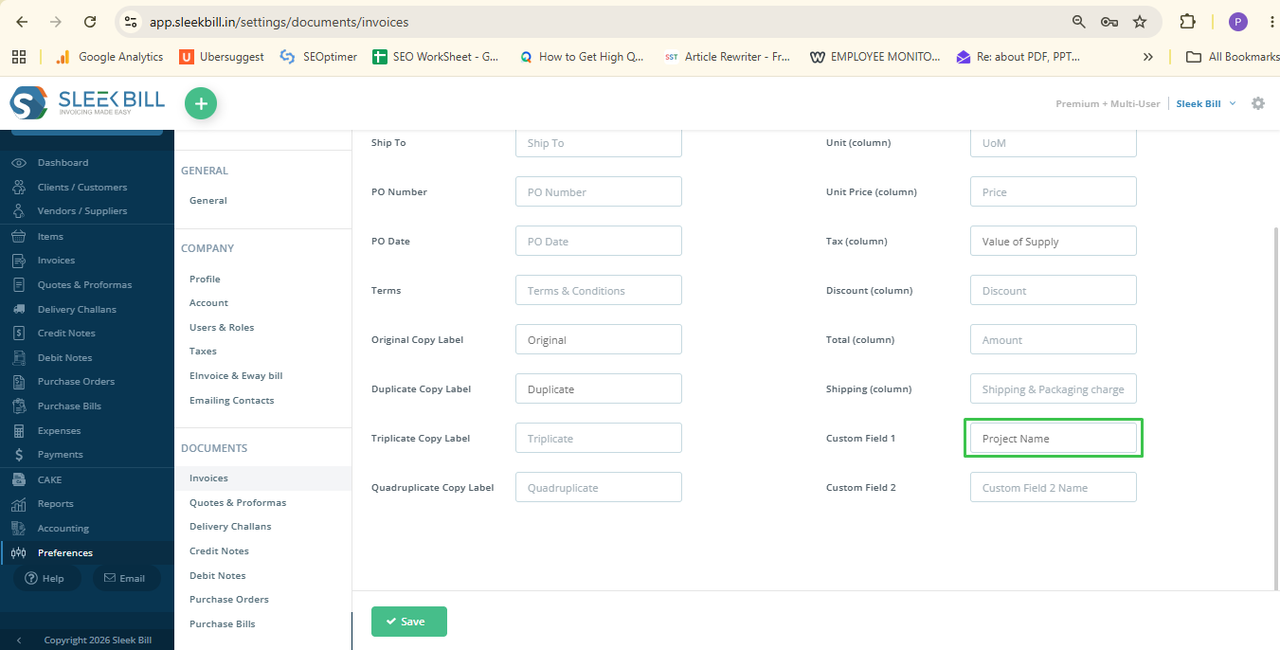Open the settings gear icon

tap(1258, 103)
